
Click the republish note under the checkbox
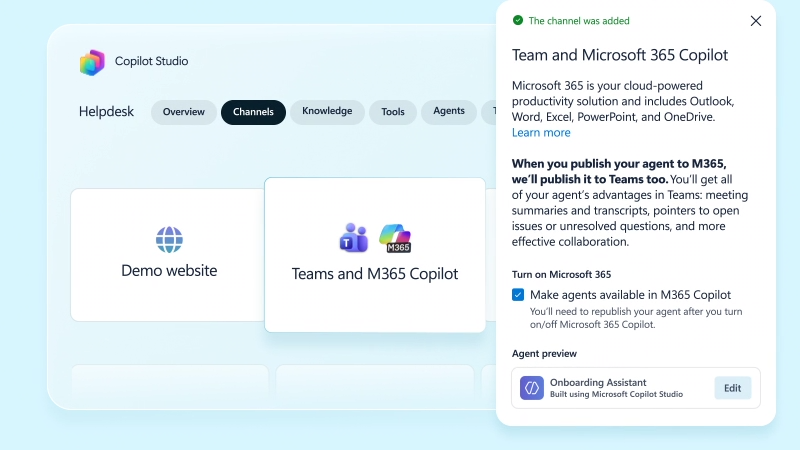point(636,318)
